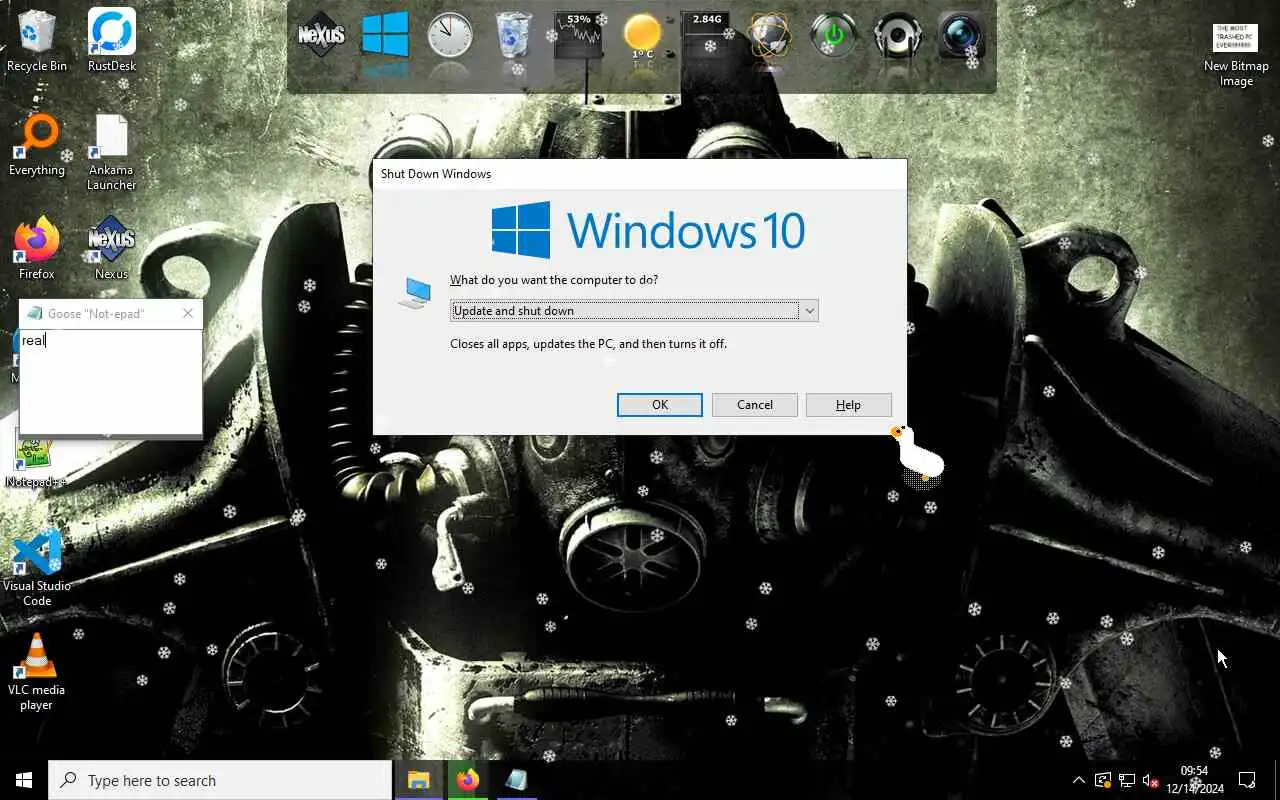Click the globe network icon in the dock
This screenshot has width=1280, height=800.
point(770,37)
